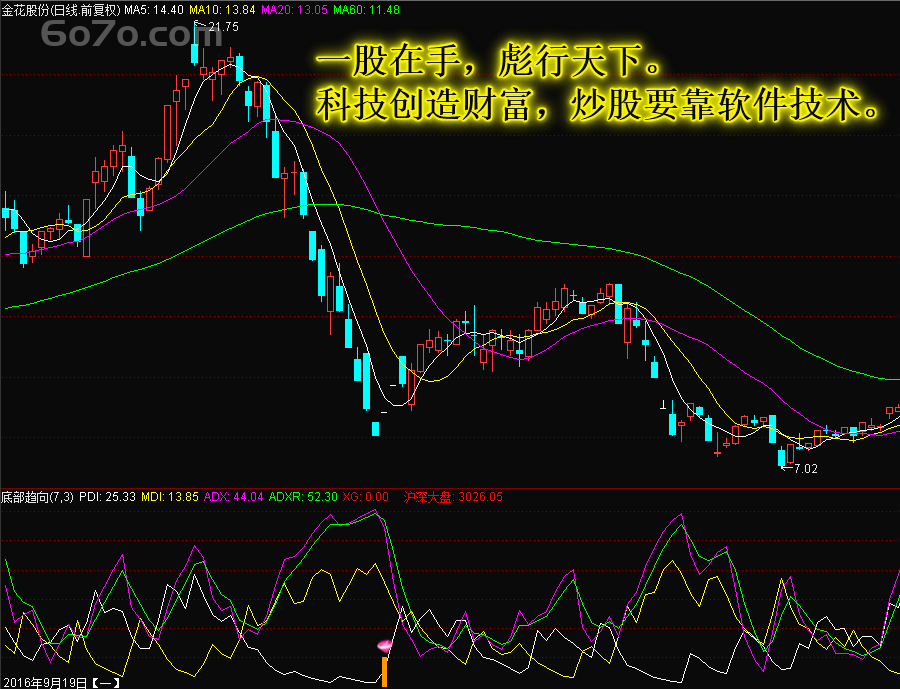Click the MA5: 14.40 indicator label
Screen dimensions: 900x689
[x=154, y=10]
